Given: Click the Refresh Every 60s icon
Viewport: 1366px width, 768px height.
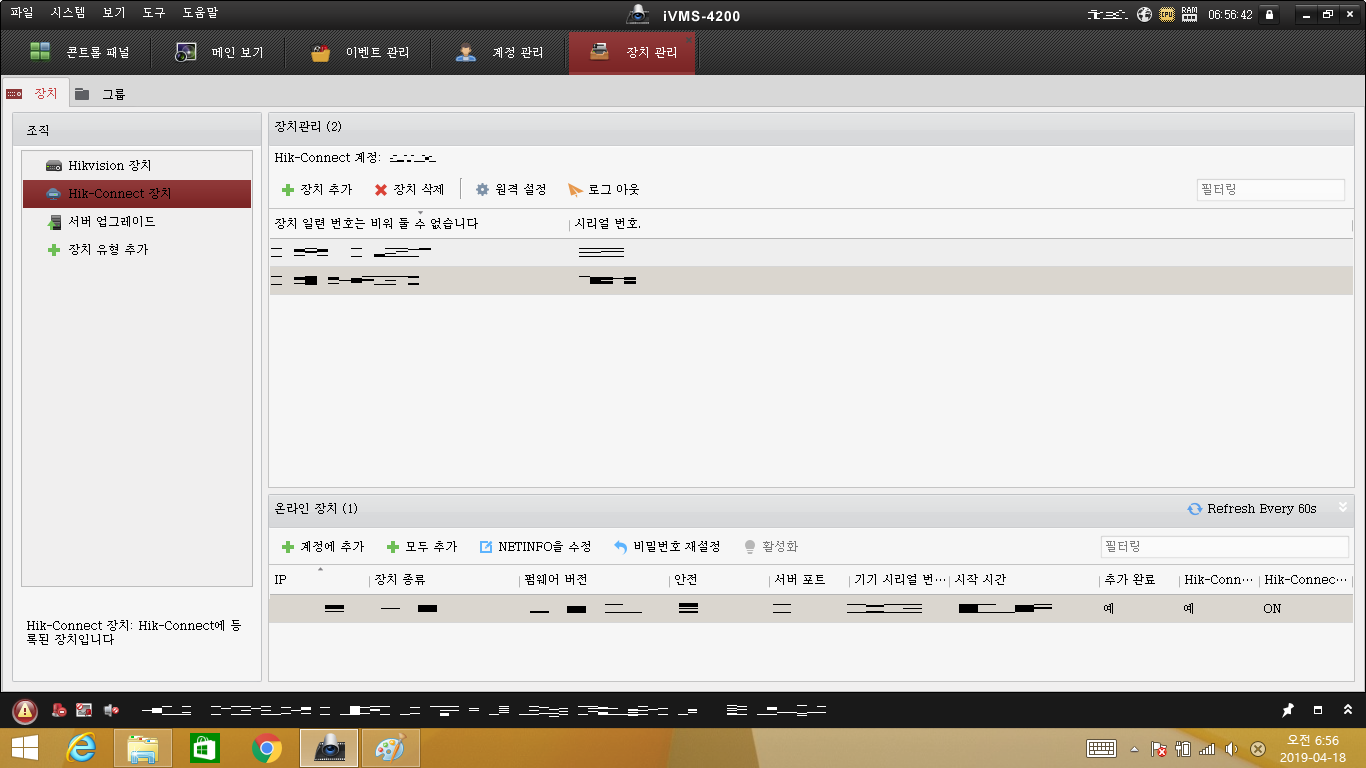Looking at the screenshot, I should click(x=1194, y=509).
